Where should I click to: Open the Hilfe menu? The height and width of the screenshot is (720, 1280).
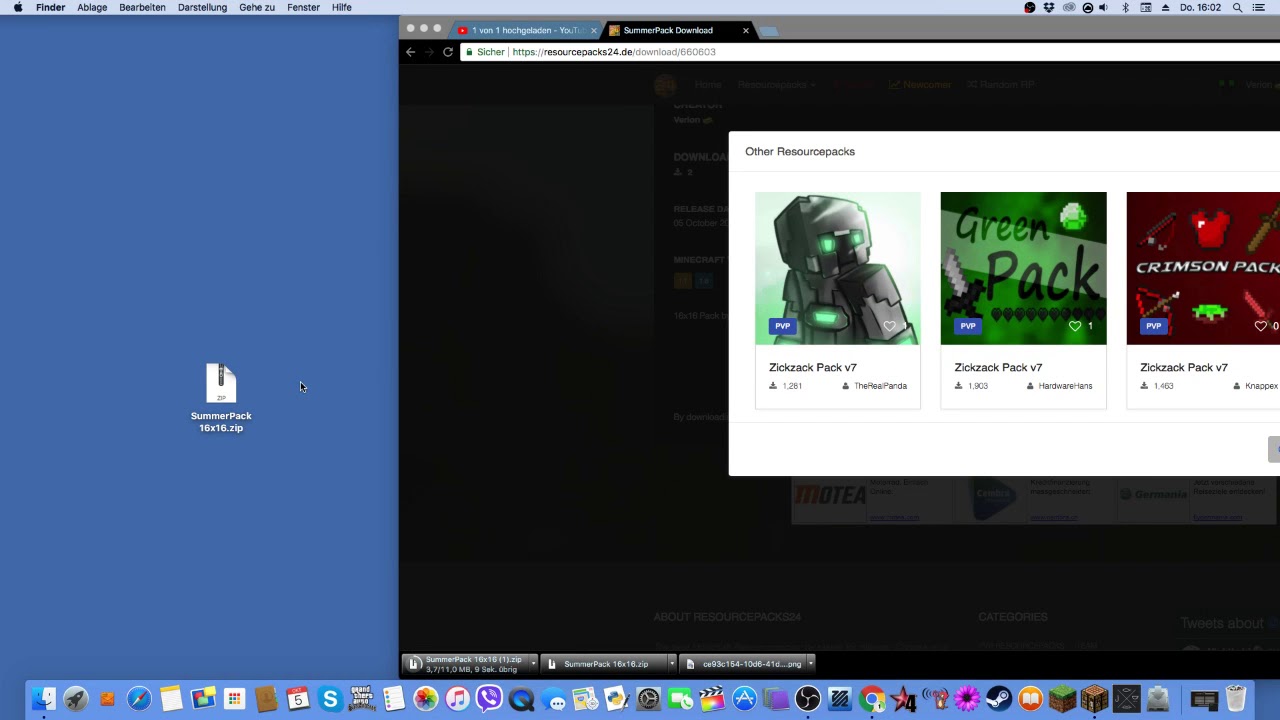pyautogui.click(x=341, y=7)
